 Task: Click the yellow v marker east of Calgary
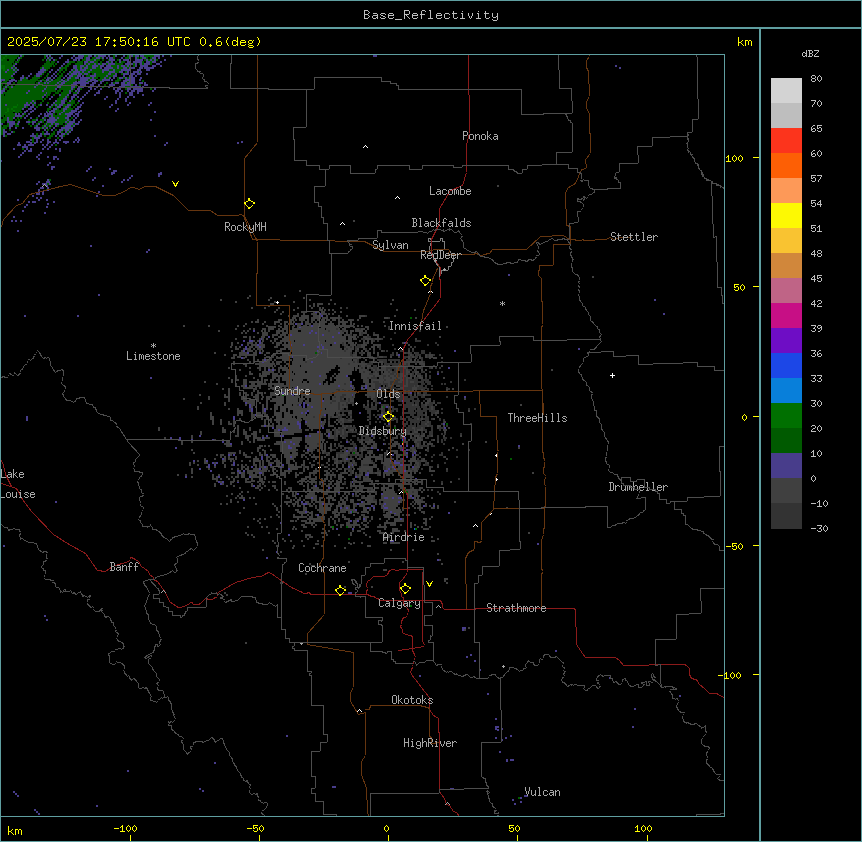click(429, 584)
